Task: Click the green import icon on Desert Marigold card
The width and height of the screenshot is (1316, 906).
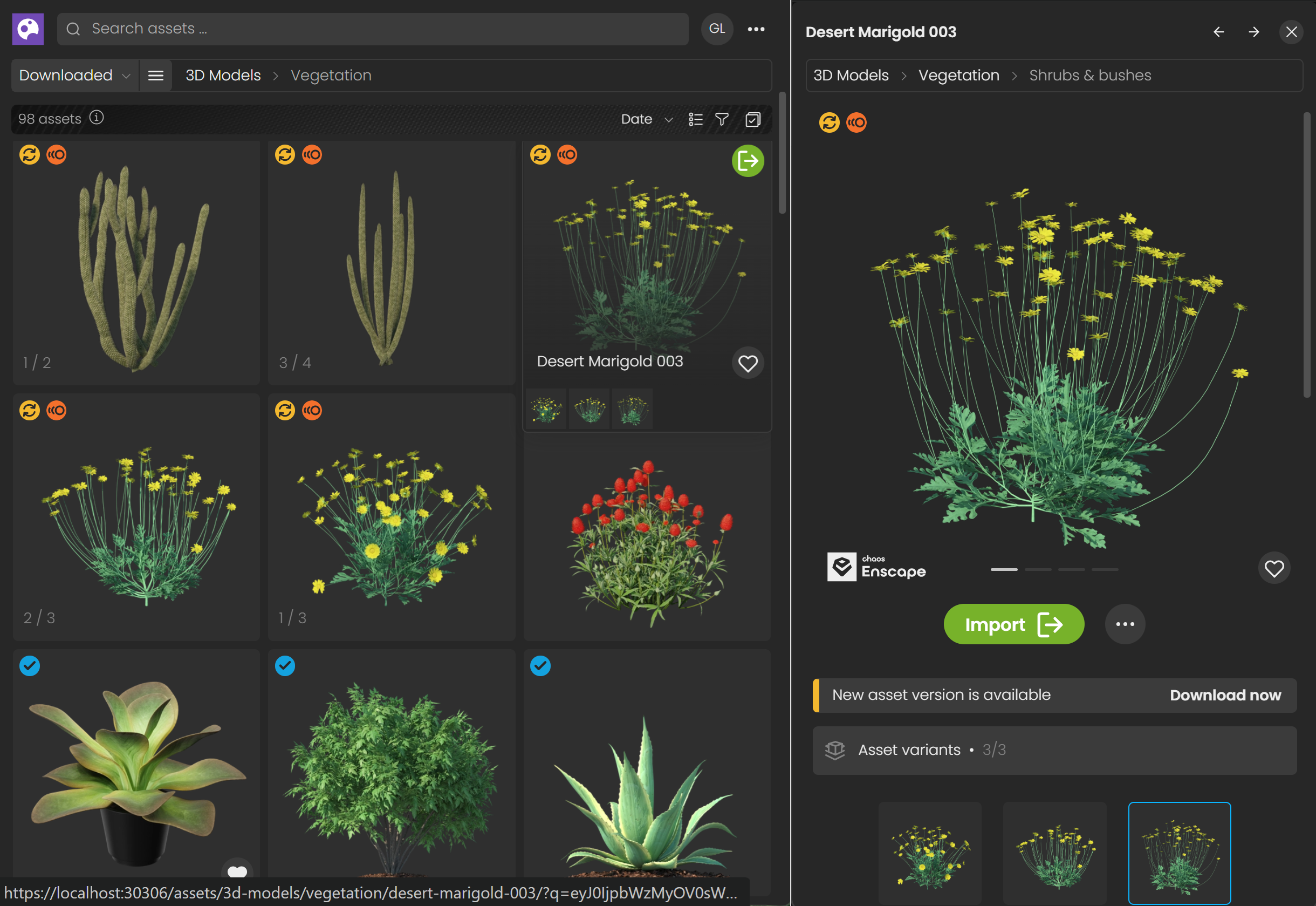Action: tap(748, 161)
